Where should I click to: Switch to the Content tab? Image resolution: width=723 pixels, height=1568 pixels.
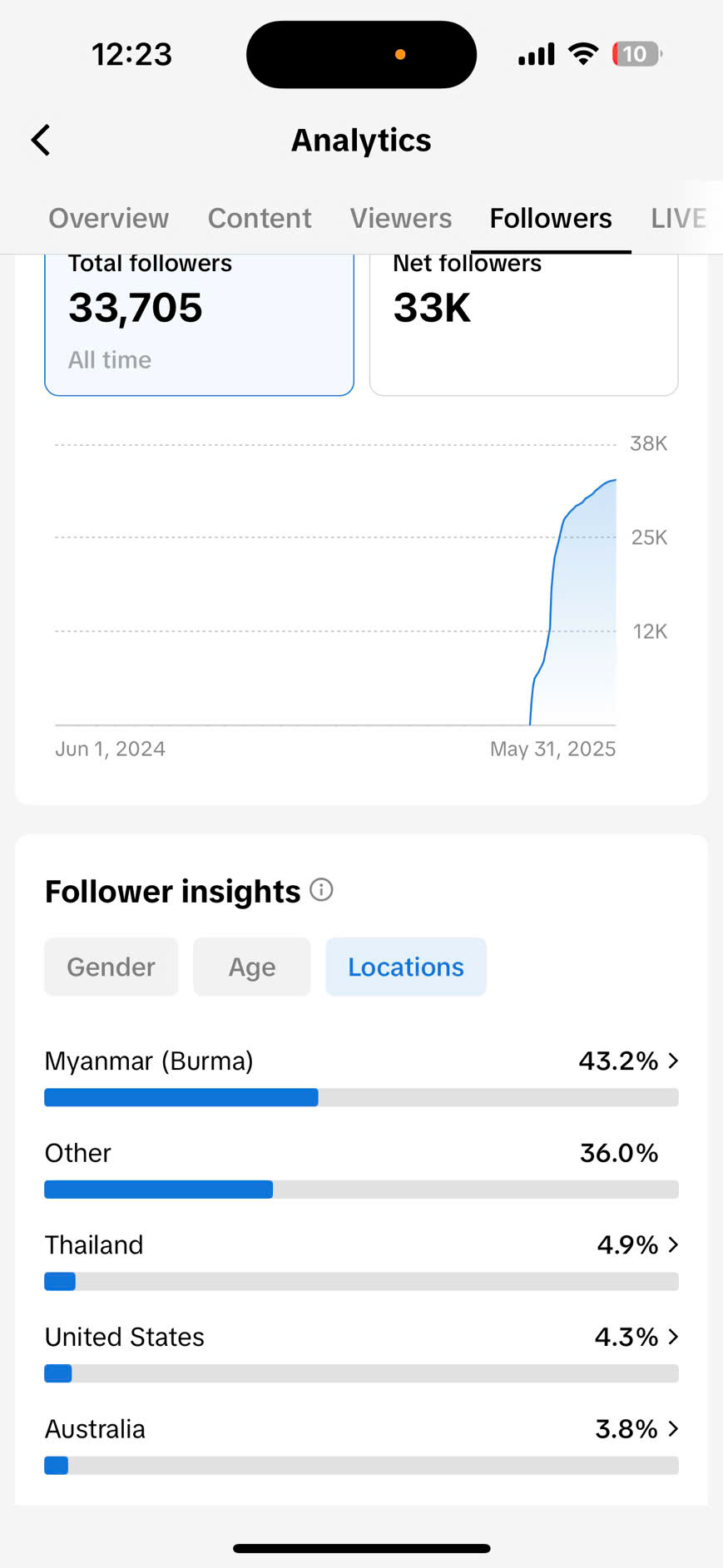[x=260, y=218]
